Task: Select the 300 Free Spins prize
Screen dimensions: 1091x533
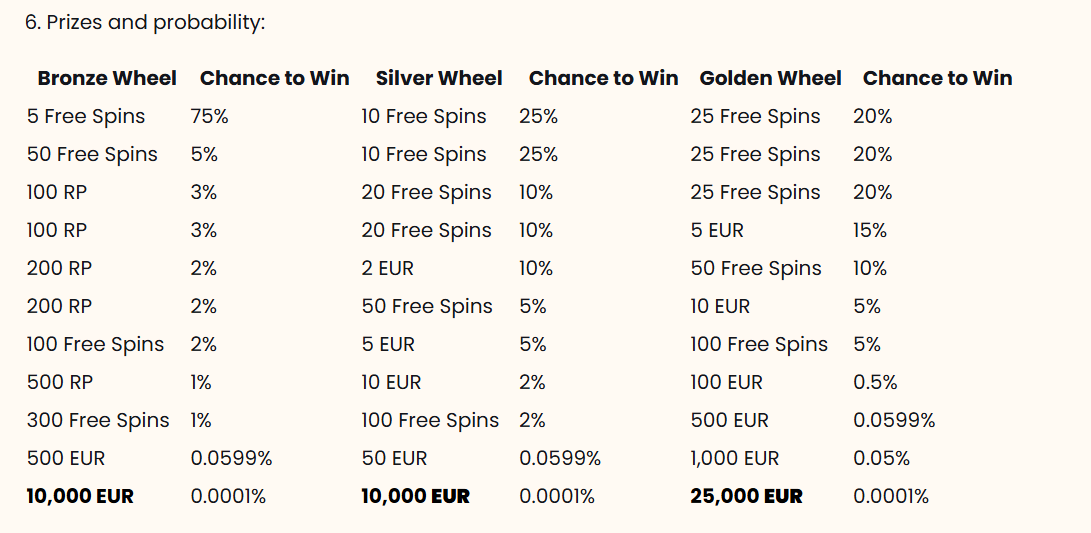Action: (x=98, y=420)
